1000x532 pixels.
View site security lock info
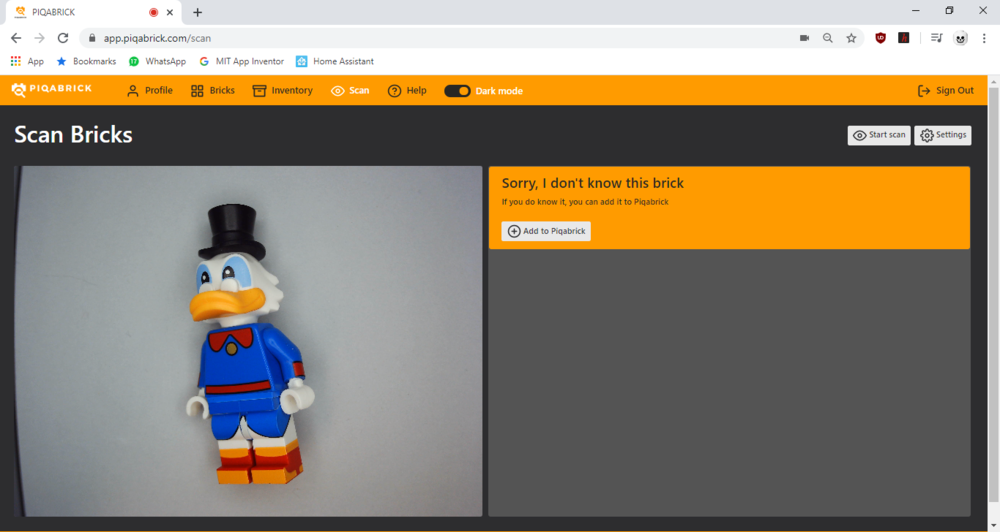pyautogui.click(x=92, y=38)
